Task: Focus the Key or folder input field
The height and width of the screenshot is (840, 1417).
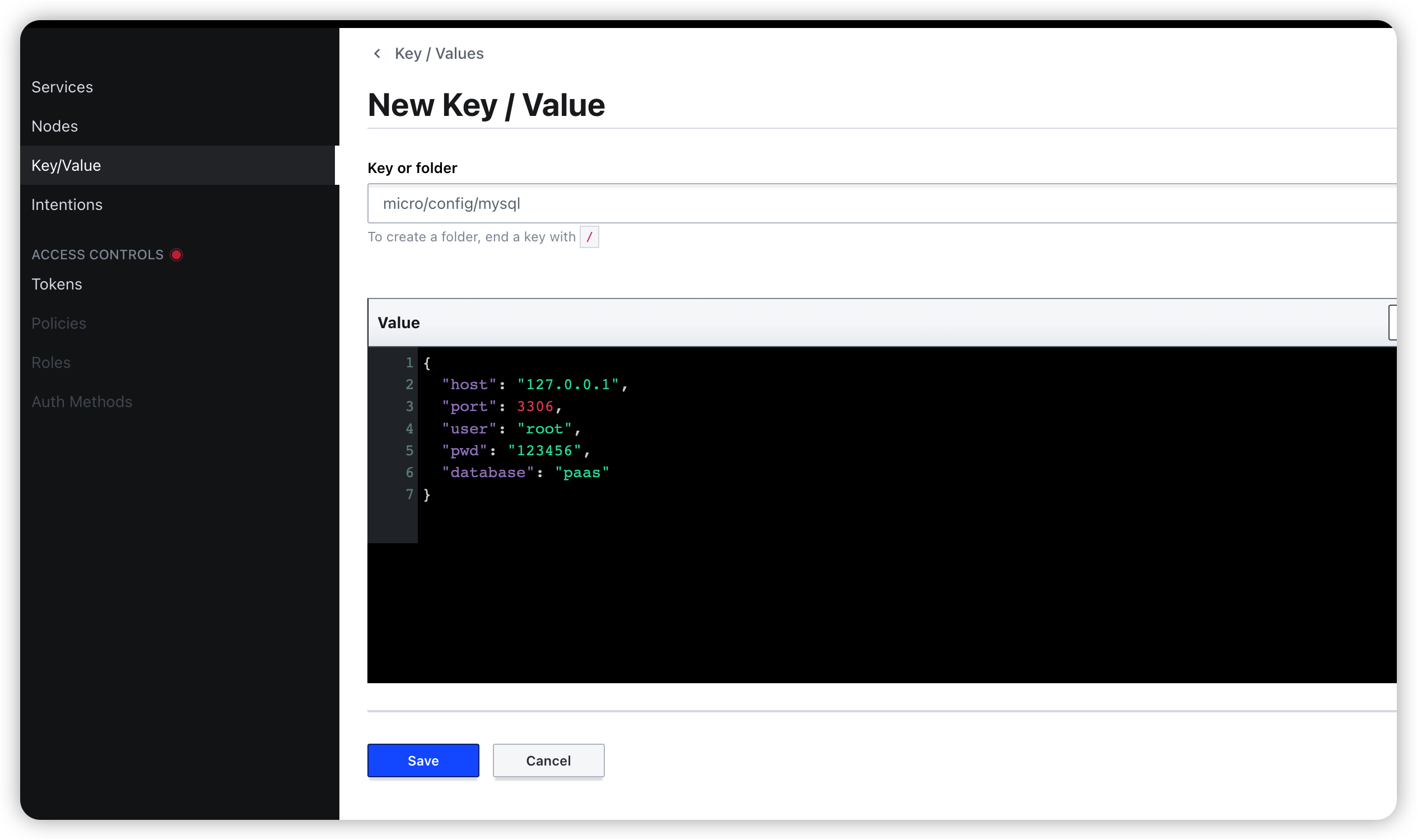Action: point(882,203)
